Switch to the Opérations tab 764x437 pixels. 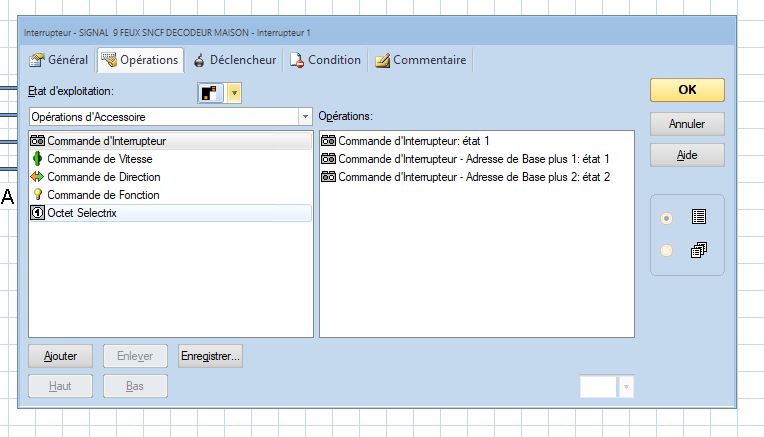click(140, 60)
